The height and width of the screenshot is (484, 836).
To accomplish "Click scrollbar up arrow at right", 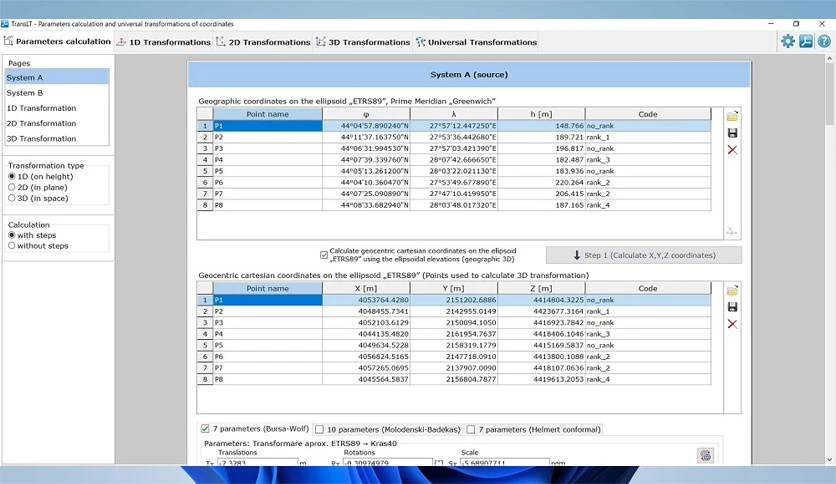I will click(x=830, y=58).
